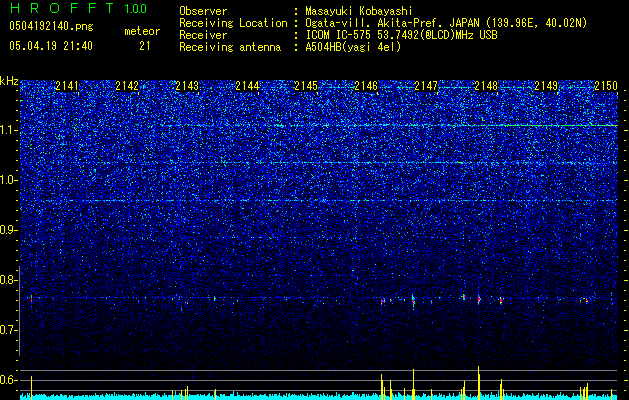
Task: Select the date stamp 05.04.19 21:40
Action: coord(51,46)
